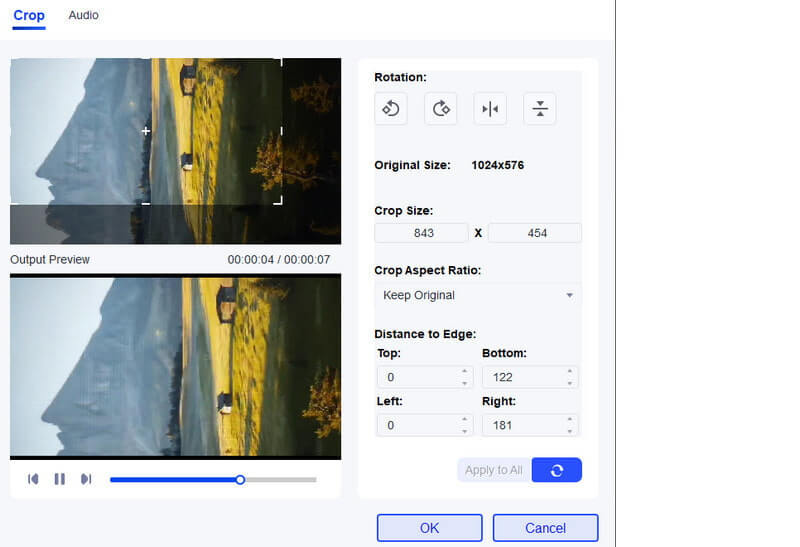Rotate video 90 degrees clockwise

point(441,109)
